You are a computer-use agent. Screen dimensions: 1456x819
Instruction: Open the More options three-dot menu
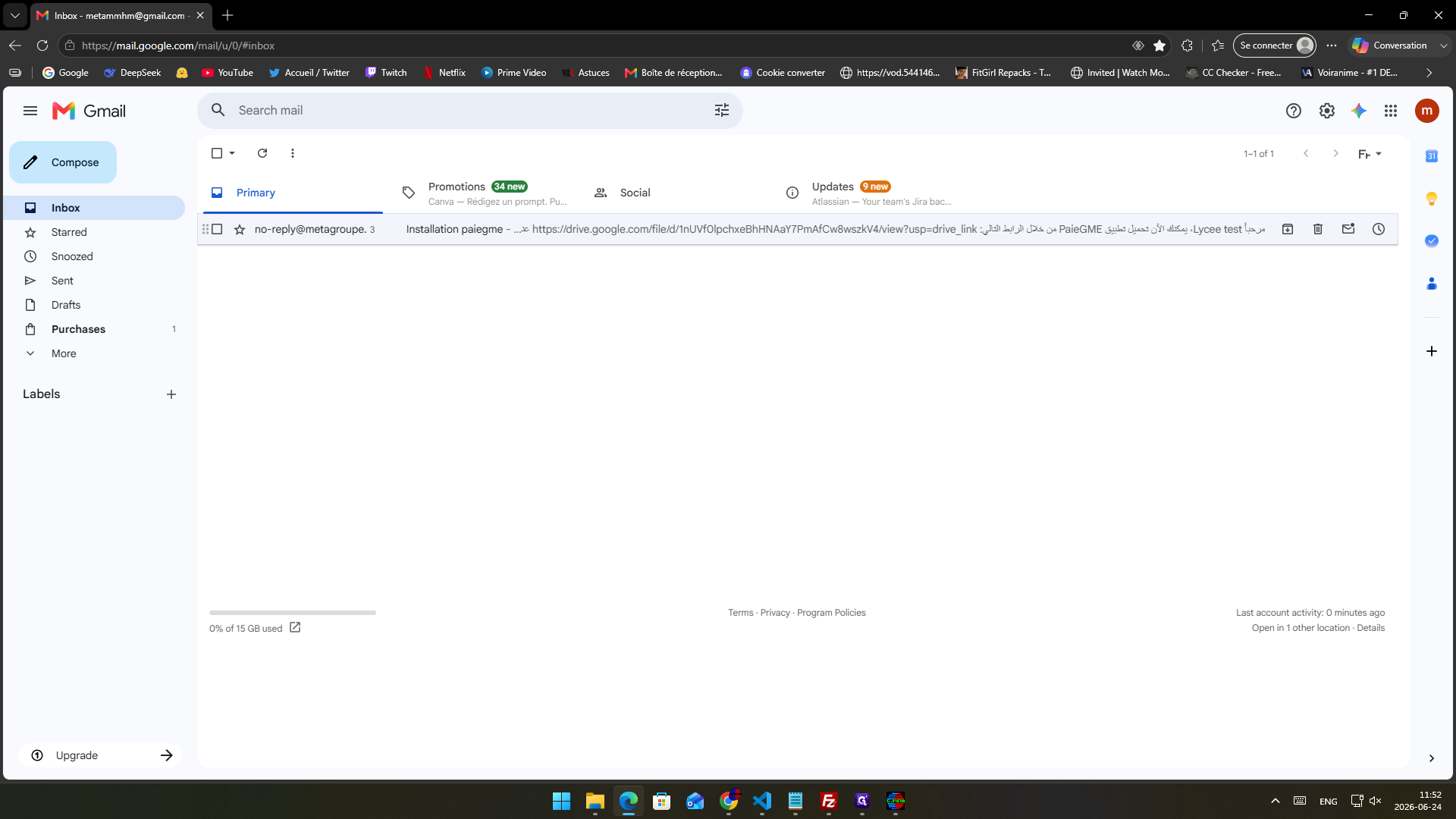293,153
